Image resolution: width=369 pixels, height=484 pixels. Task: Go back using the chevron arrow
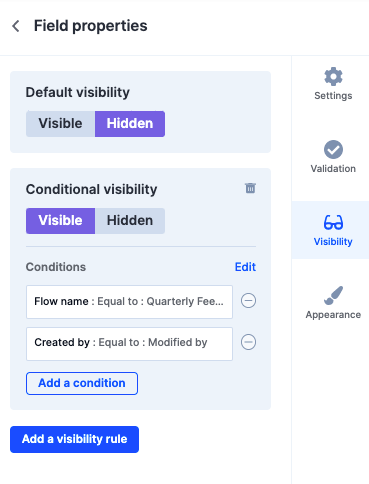[16, 26]
